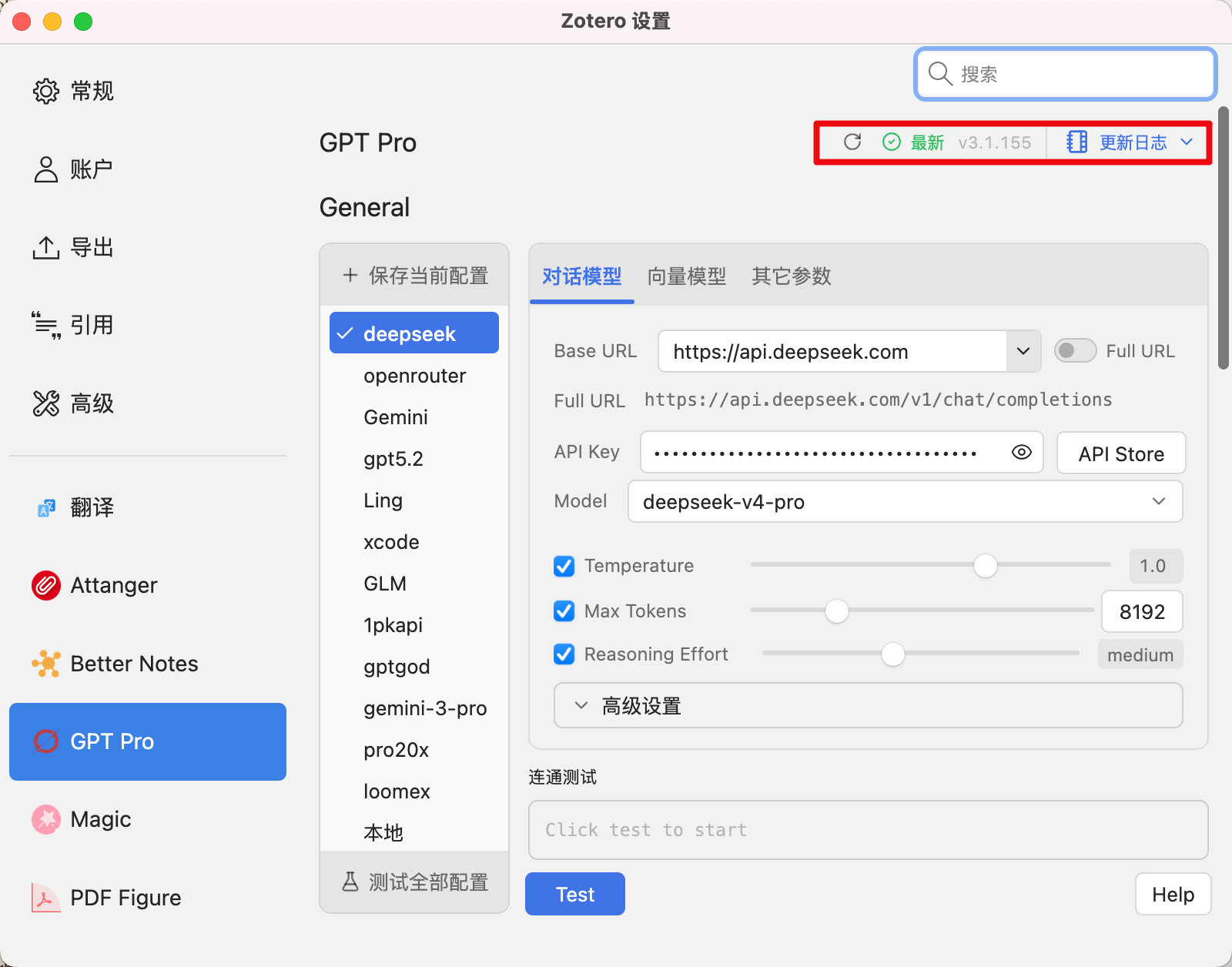1232x967 pixels.
Task: Click the plus icon for 保存当前配置
Action: [x=350, y=275]
